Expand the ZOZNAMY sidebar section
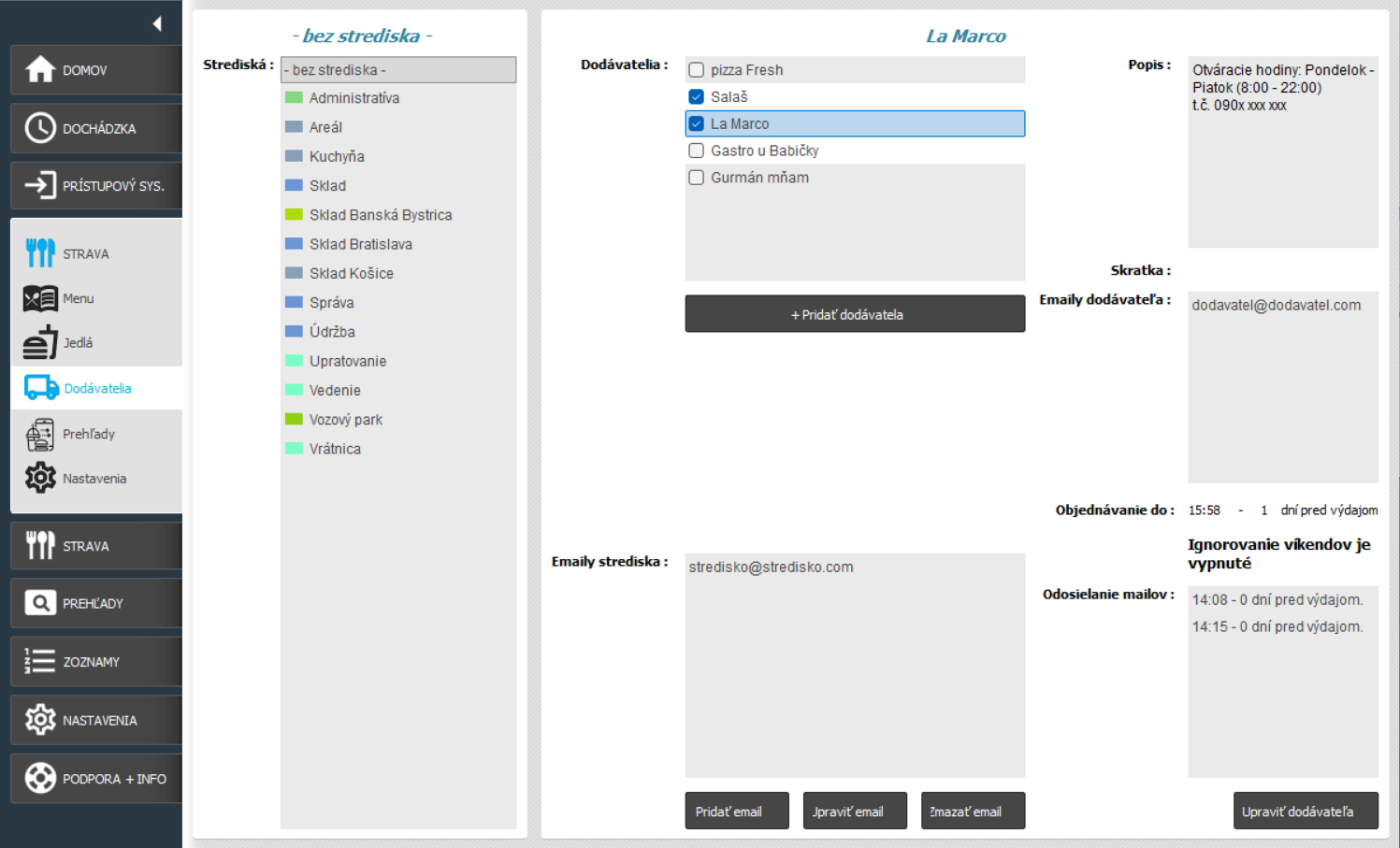The width and height of the screenshot is (1400, 848). point(96,662)
